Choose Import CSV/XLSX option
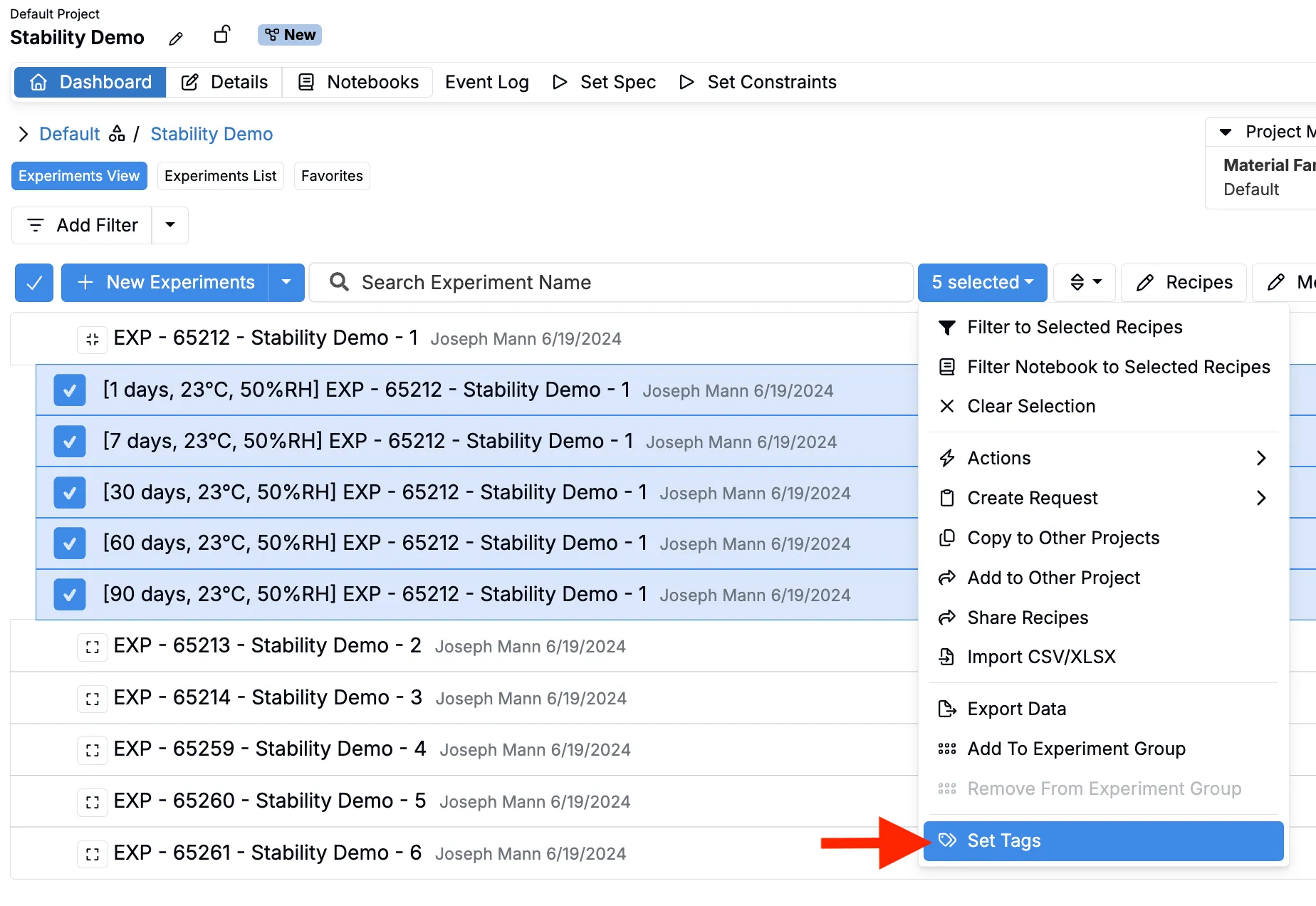Image resolution: width=1316 pixels, height=906 pixels. click(1103, 657)
